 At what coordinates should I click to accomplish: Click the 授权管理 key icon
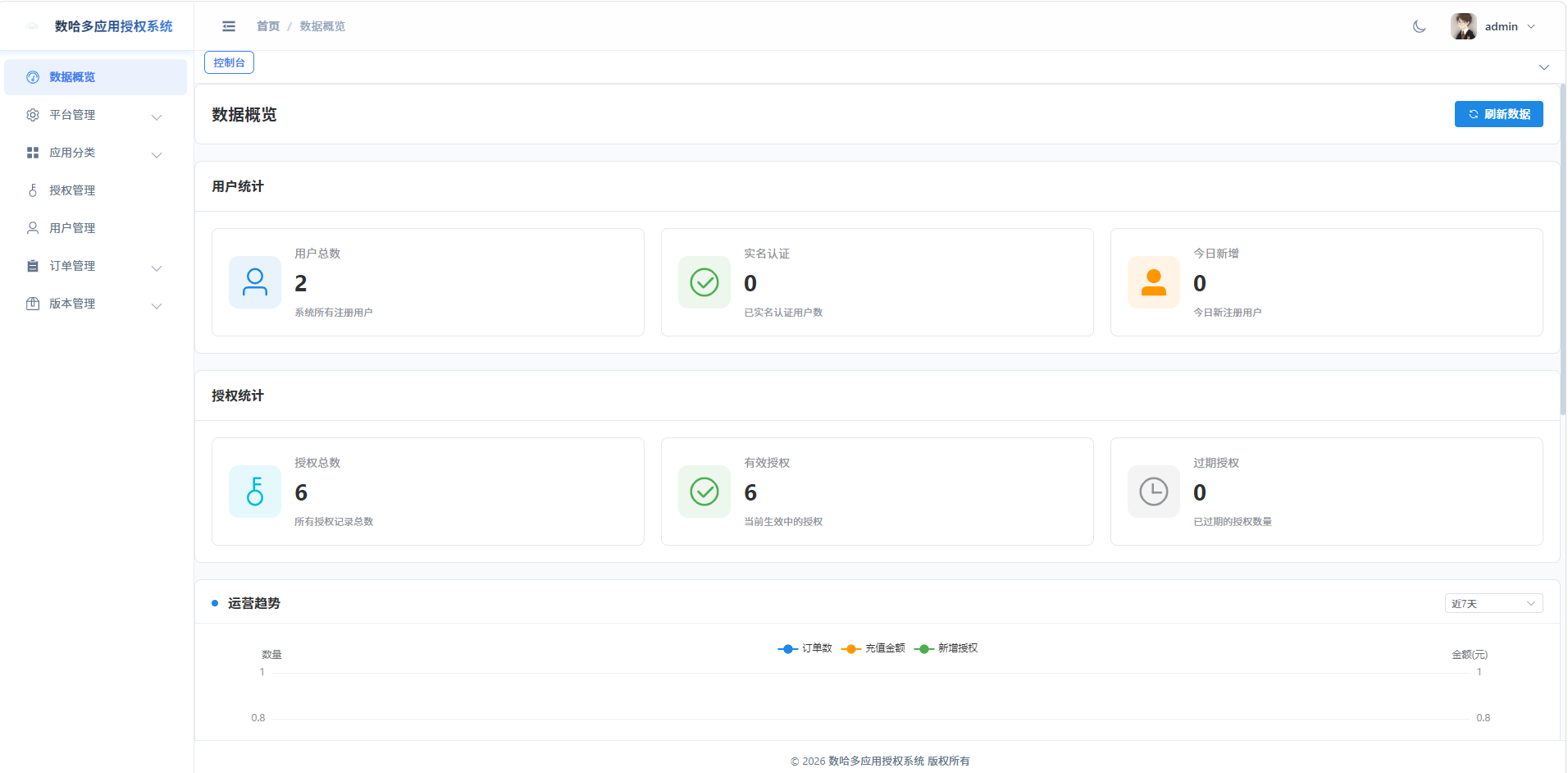33,190
